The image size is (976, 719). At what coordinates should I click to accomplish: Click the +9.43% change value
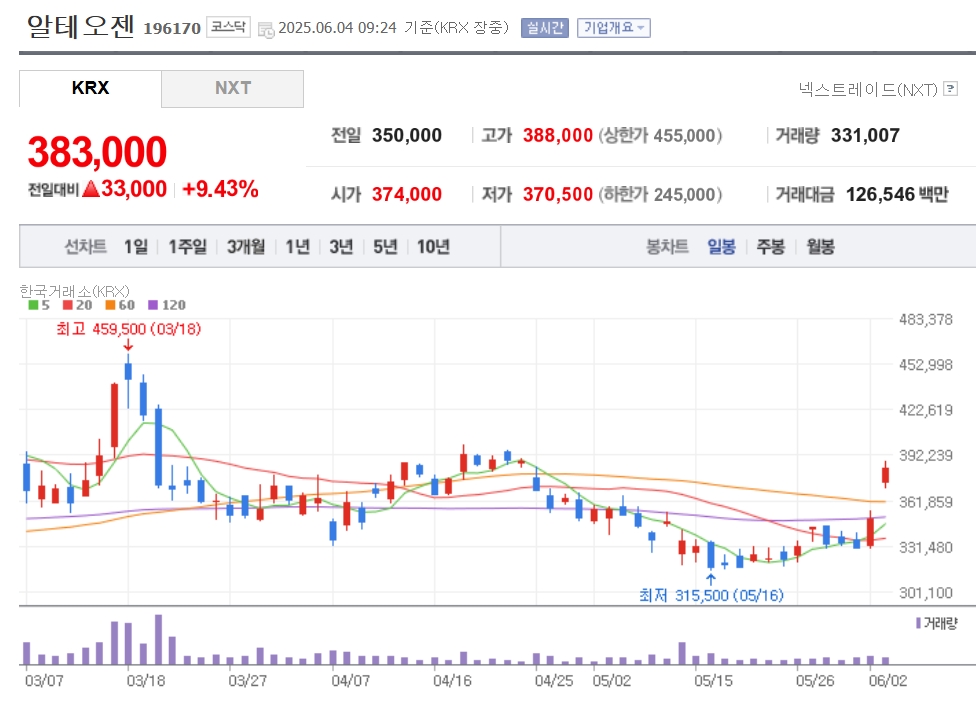(220, 189)
